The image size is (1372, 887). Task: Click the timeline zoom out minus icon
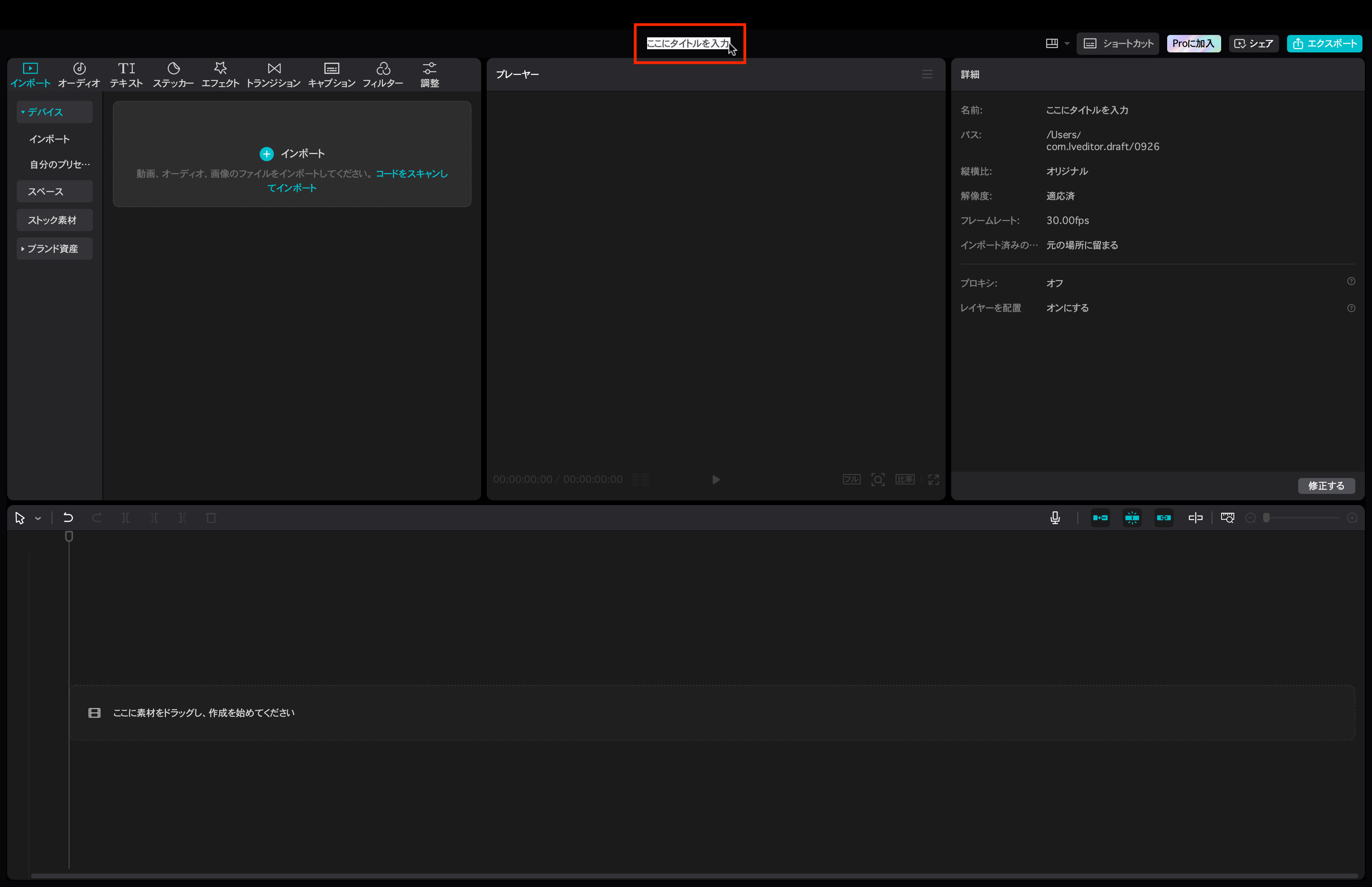1251,518
